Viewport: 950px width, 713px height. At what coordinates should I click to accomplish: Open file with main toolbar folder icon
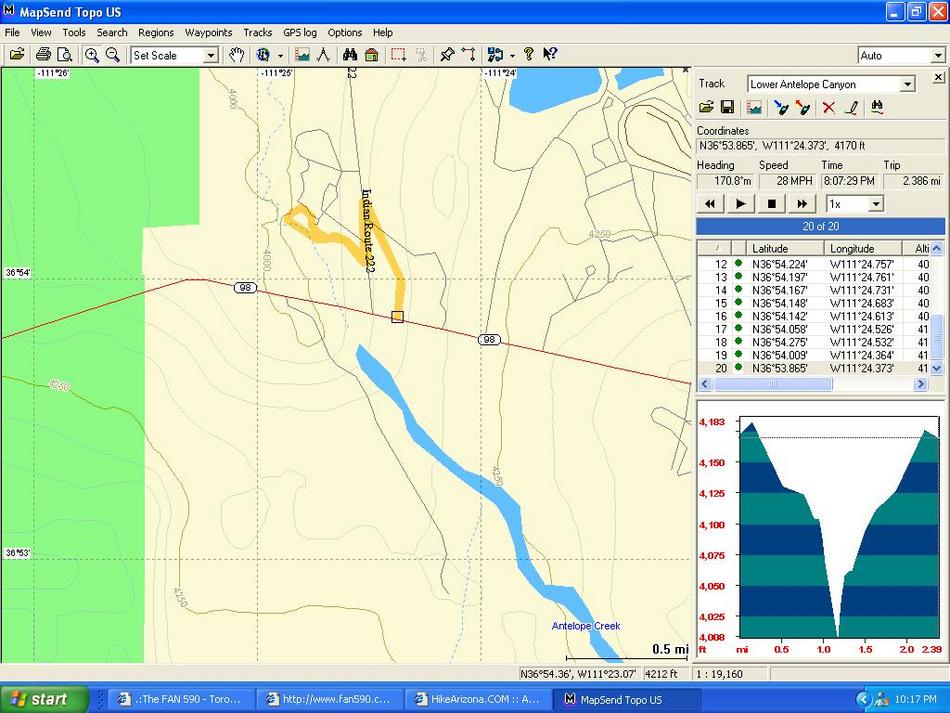(17, 55)
